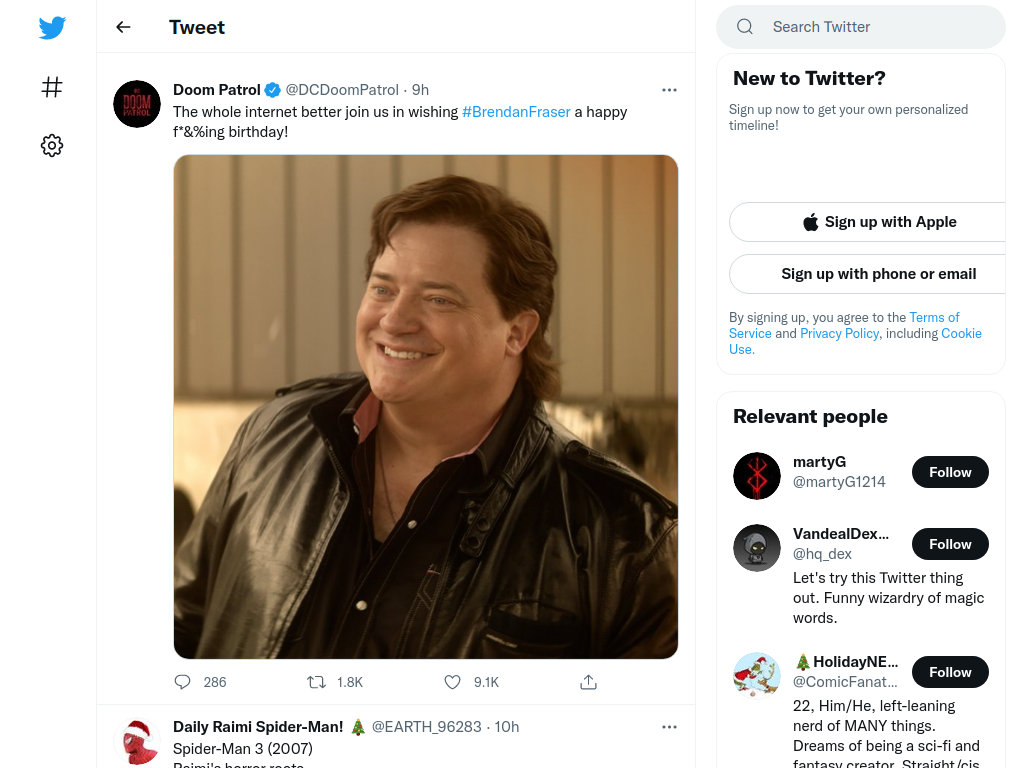Click the Twitter bird home logo
The height and width of the screenshot is (768, 1024).
52,27
